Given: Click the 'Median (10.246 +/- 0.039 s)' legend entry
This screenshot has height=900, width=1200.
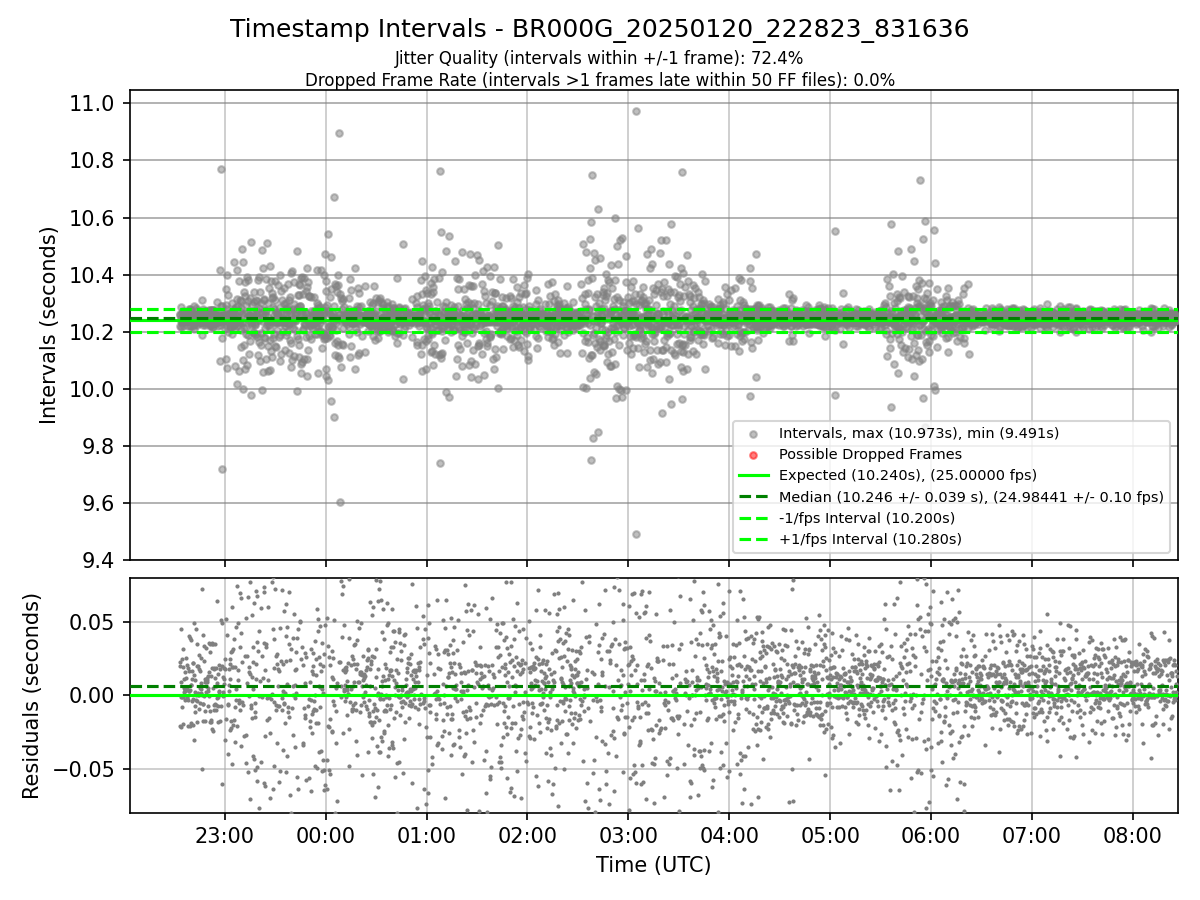Looking at the screenshot, I should [x=971, y=497].
